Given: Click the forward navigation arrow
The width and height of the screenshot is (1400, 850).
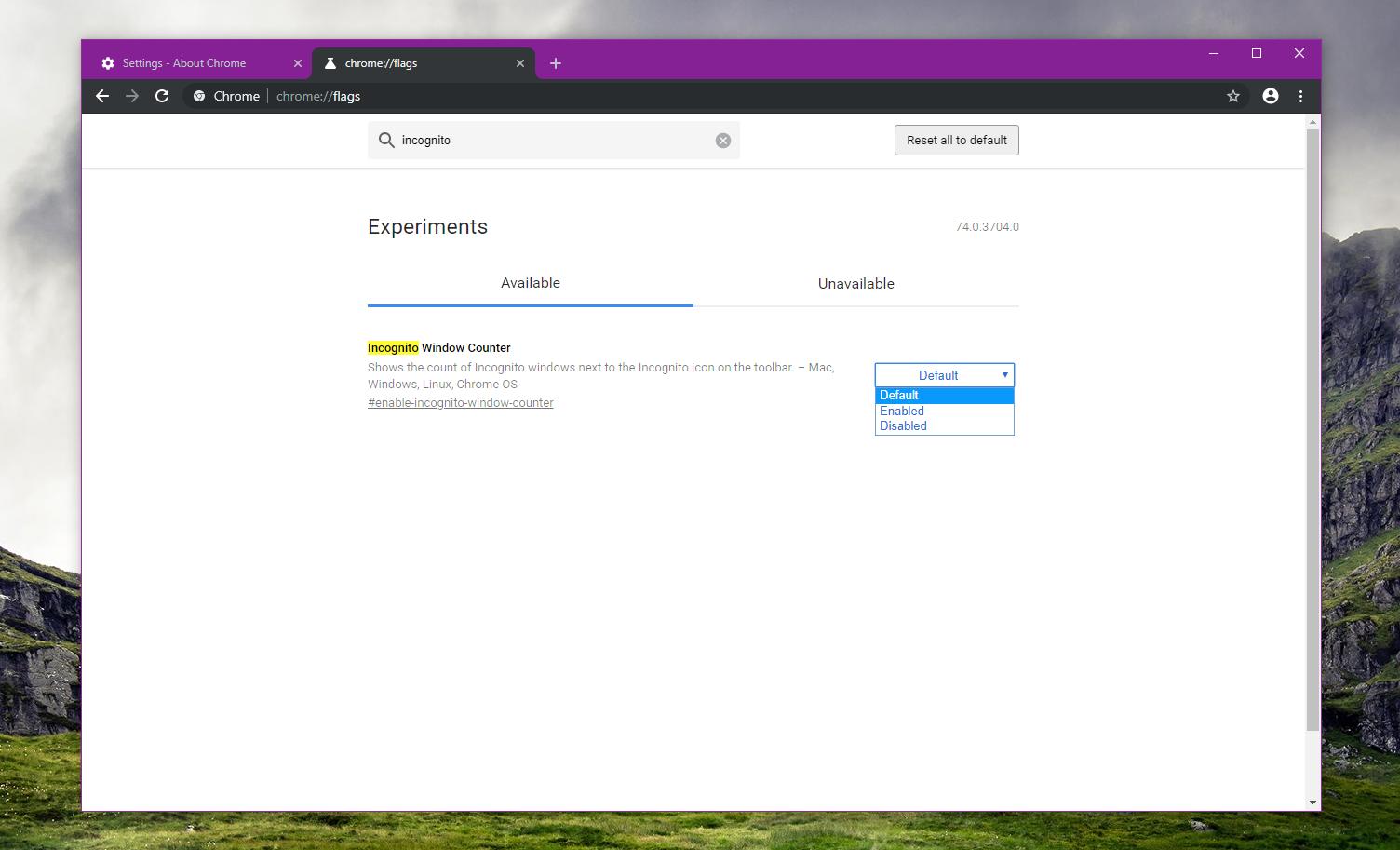Looking at the screenshot, I should coord(132,96).
